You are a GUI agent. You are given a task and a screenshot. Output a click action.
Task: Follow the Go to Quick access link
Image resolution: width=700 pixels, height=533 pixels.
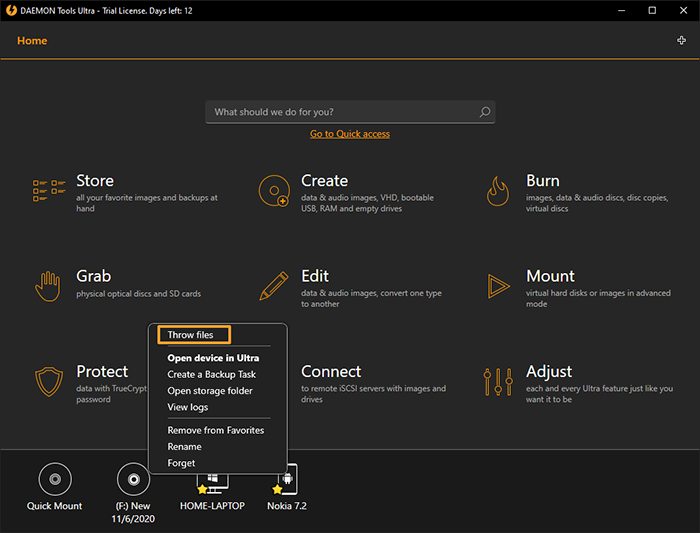coord(350,134)
